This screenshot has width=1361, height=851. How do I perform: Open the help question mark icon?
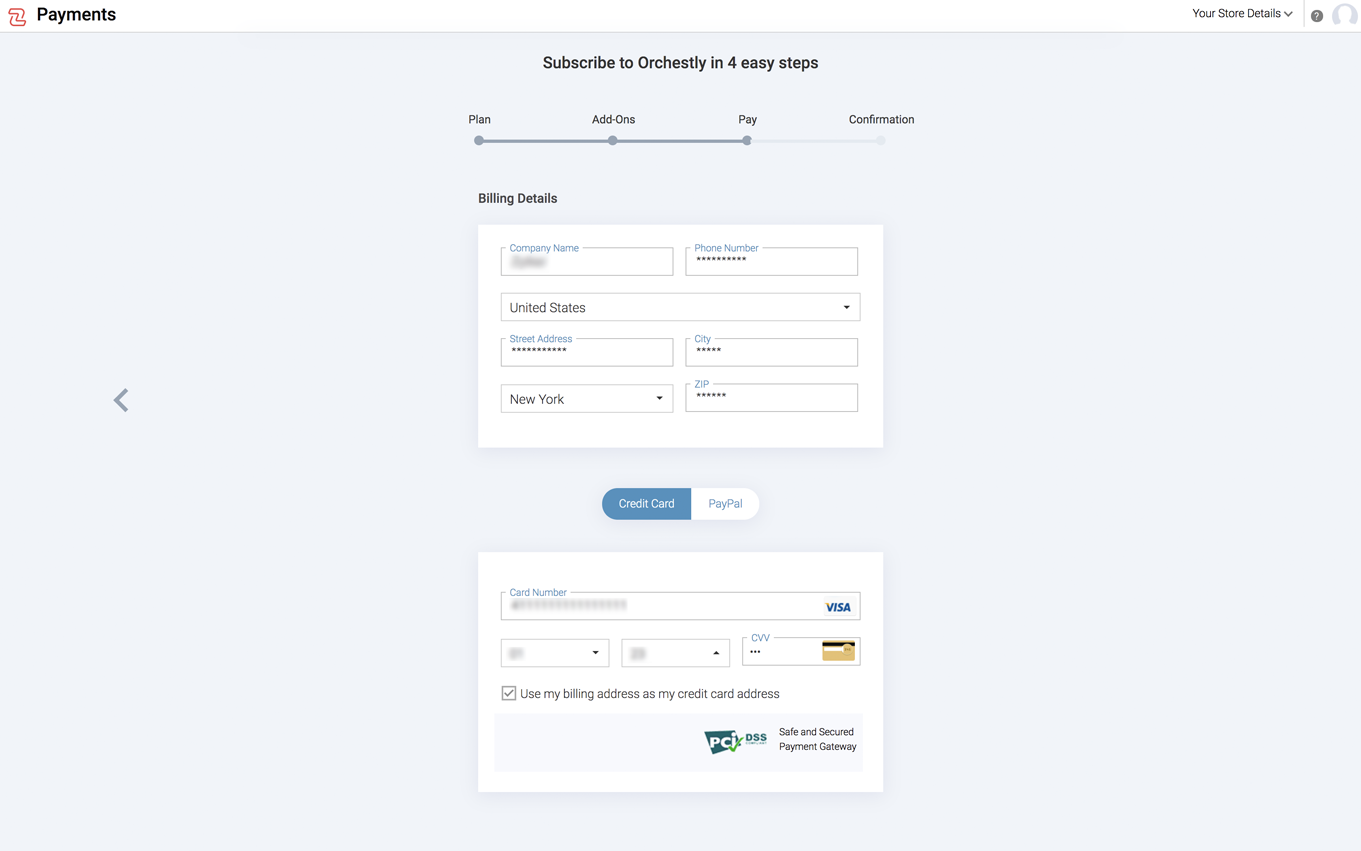coord(1317,15)
